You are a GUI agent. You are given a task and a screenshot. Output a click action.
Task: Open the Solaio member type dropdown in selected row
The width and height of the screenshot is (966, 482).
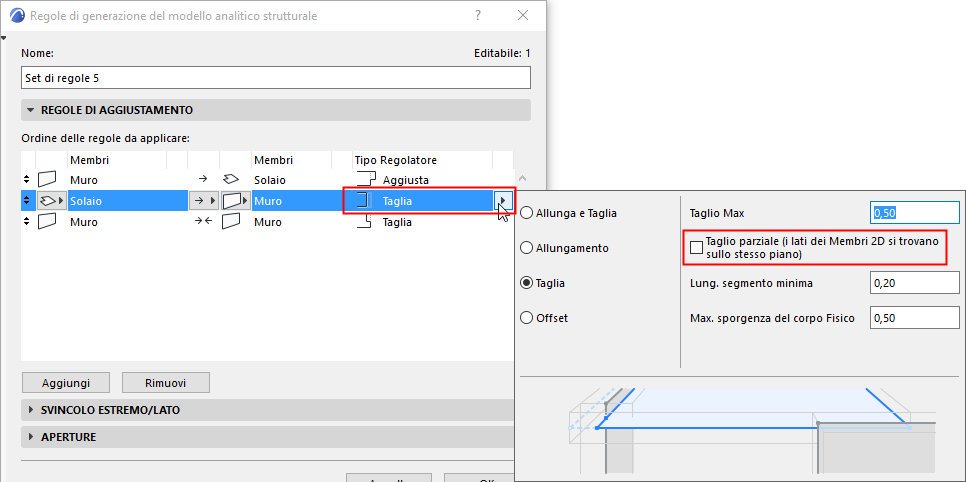tap(51, 201)
